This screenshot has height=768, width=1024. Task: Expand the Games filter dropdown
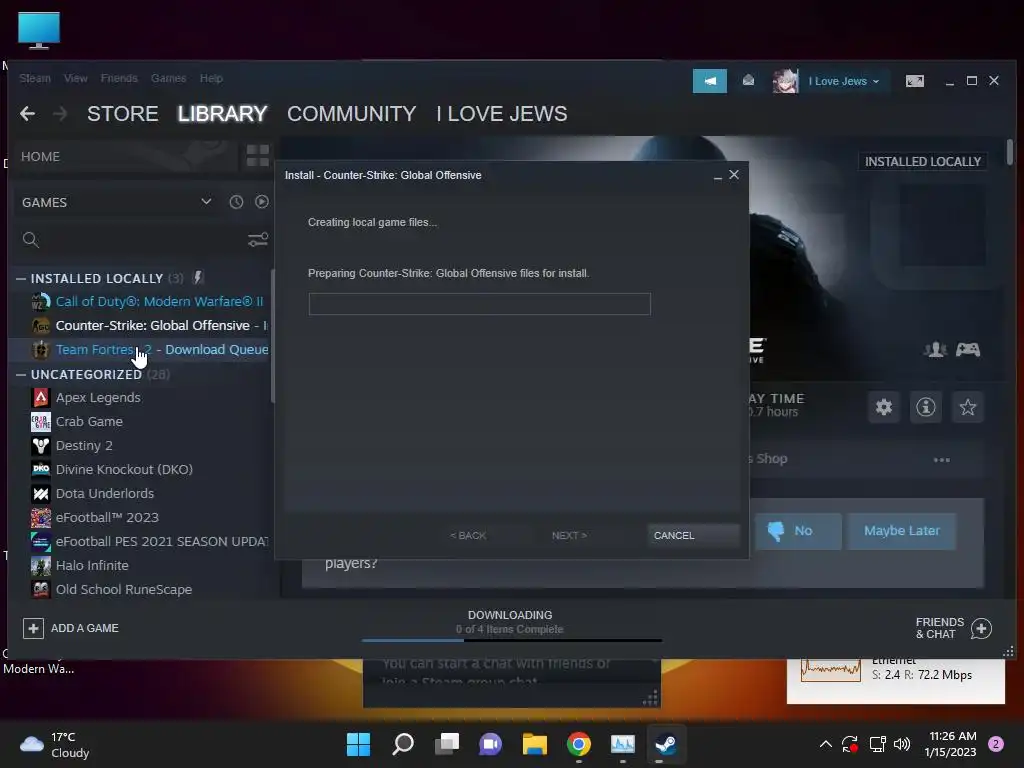coord(206,202)
